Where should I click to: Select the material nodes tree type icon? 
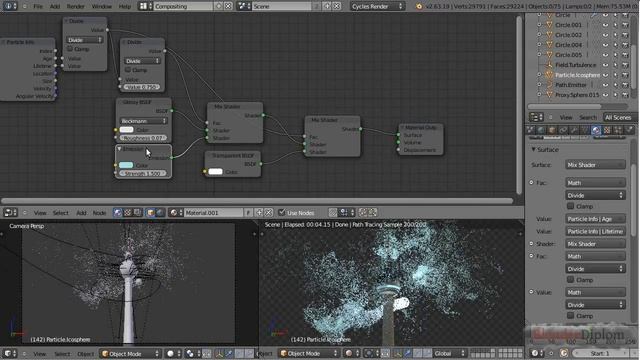point(118,213)
